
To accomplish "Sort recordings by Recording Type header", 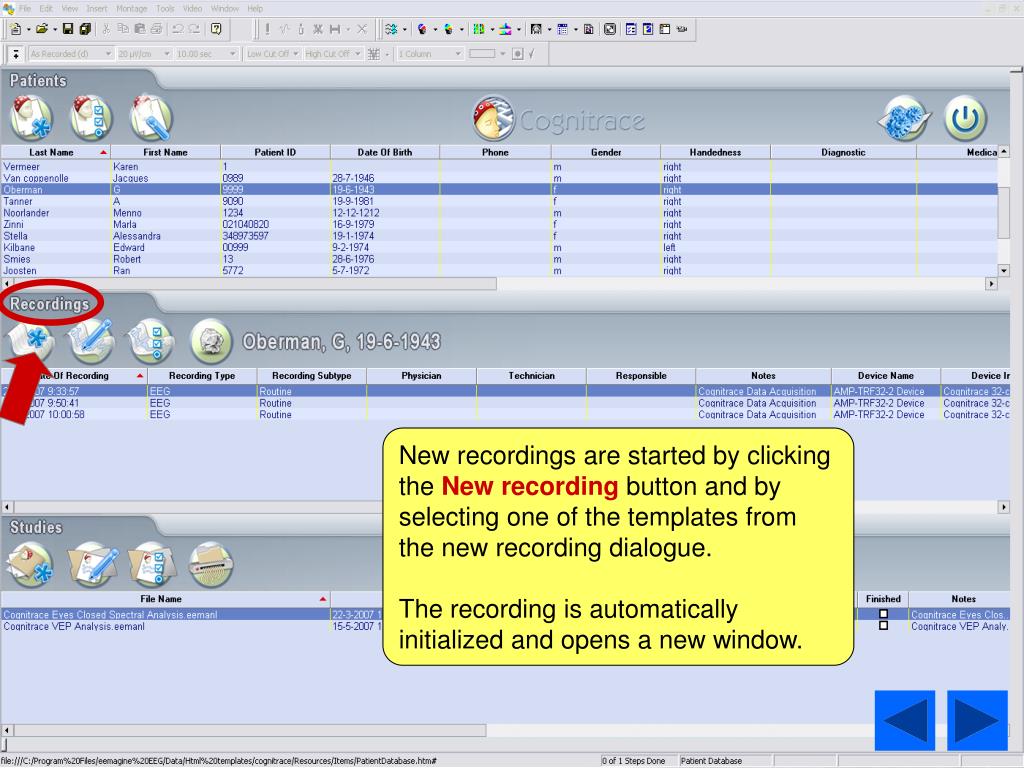I will (x=202, y=376).
